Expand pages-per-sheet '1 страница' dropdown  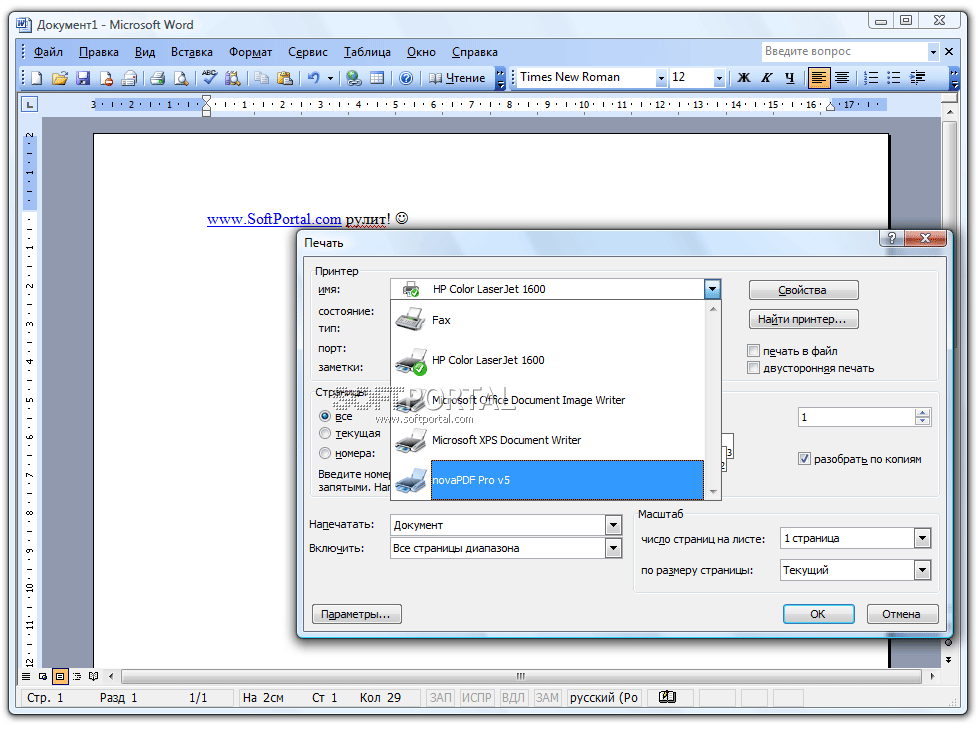[x=922, y=538]
